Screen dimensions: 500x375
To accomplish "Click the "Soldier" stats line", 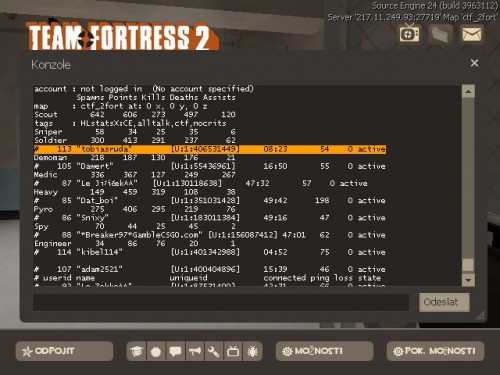I will click(x=135, y=140).
